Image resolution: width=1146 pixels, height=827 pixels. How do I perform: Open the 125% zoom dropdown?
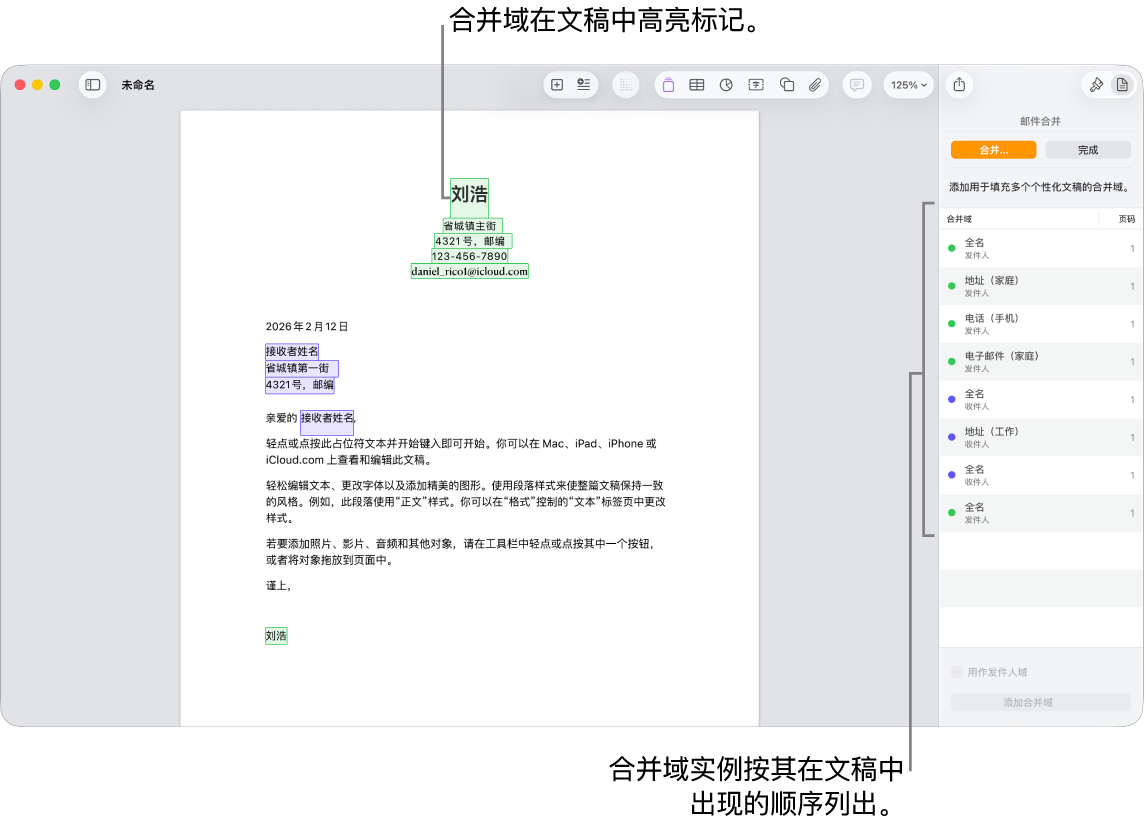[908, 85]
